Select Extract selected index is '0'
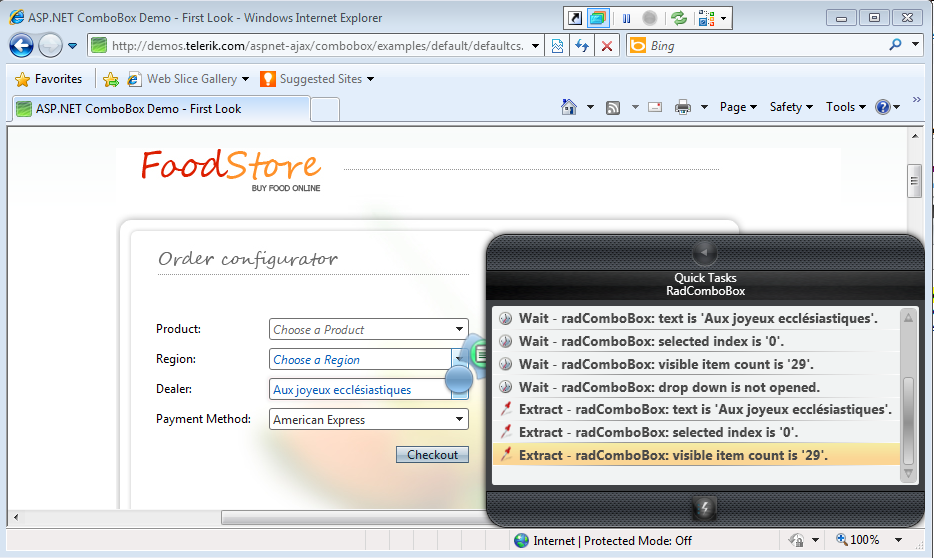Screen dimensions: 934x558 point(696,432)
